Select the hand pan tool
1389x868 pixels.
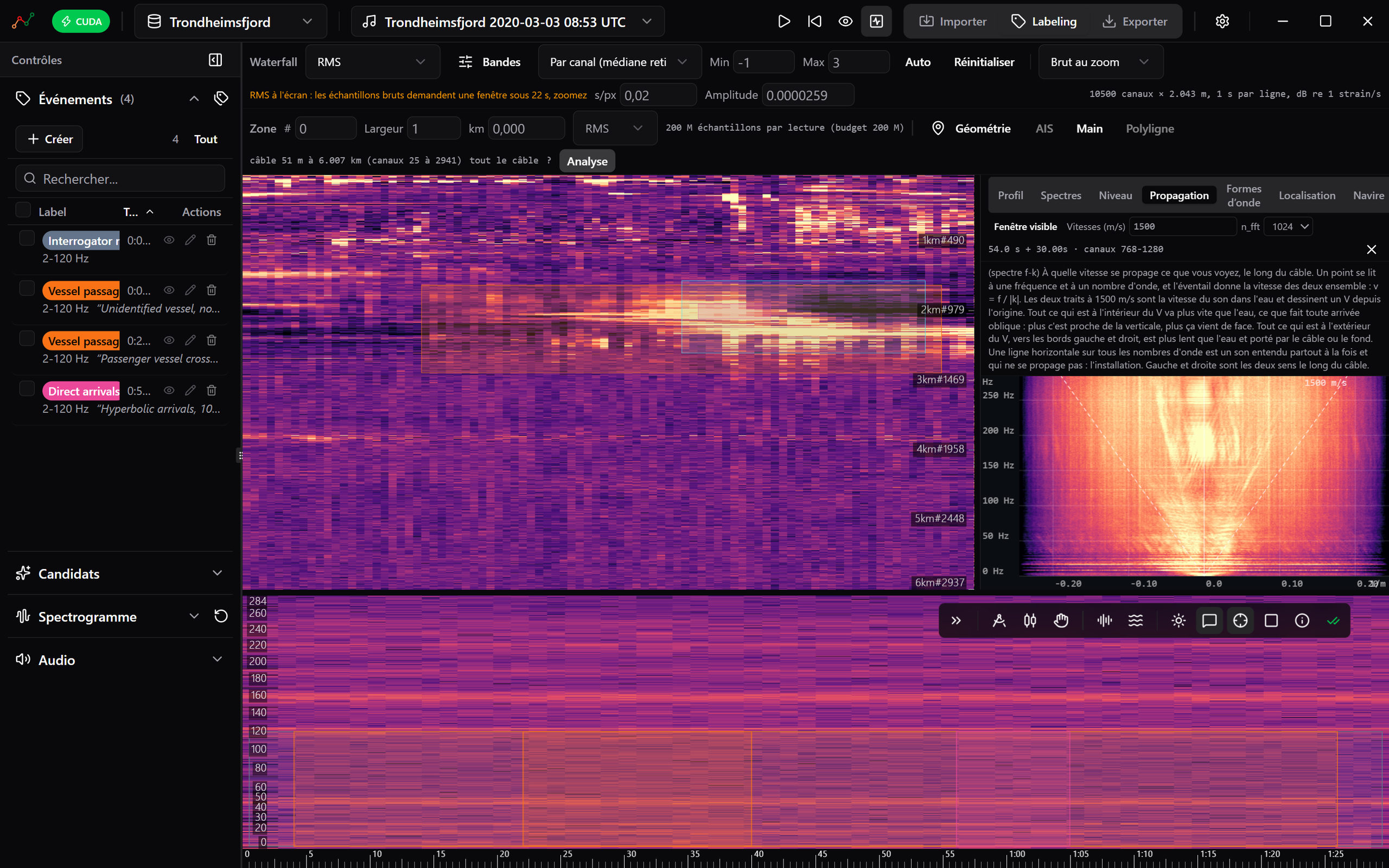pyautogui.click(x=1061, y=621)
